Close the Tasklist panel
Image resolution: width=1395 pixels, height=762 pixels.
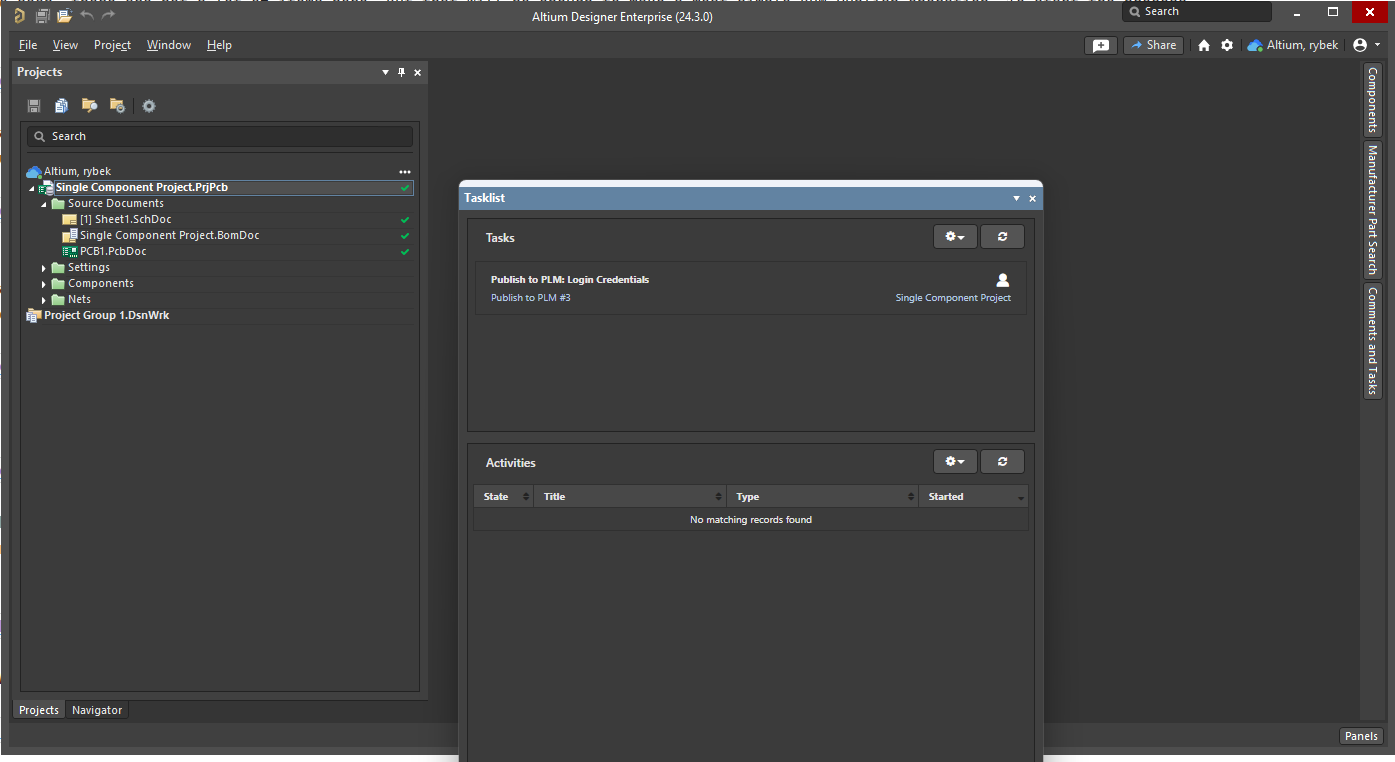coord(1033,199)
